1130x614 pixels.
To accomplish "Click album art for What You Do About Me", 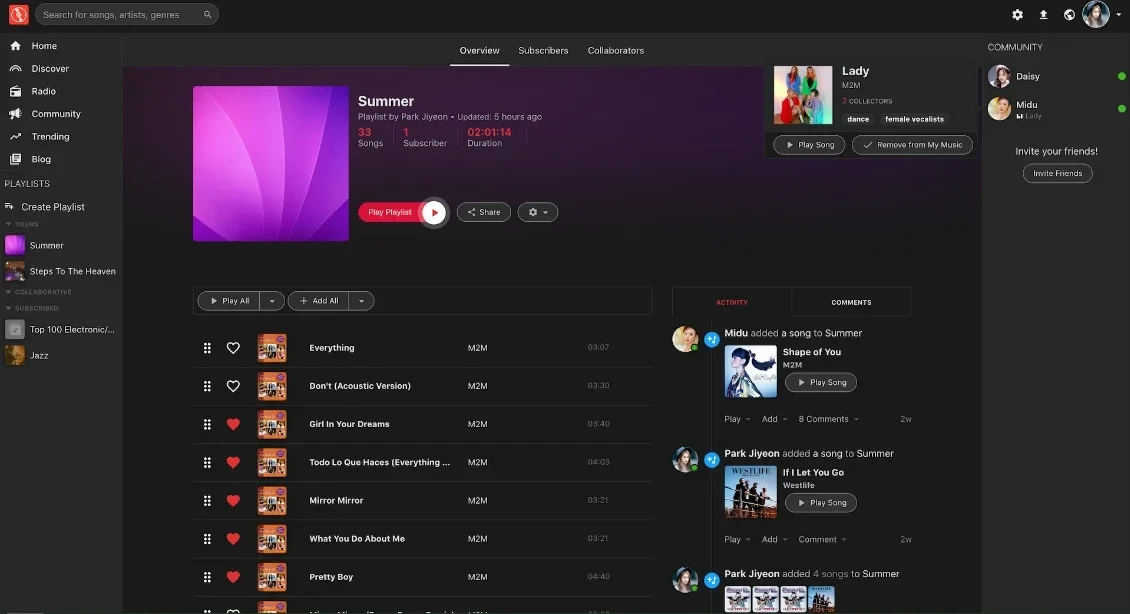I will point(272,539).
